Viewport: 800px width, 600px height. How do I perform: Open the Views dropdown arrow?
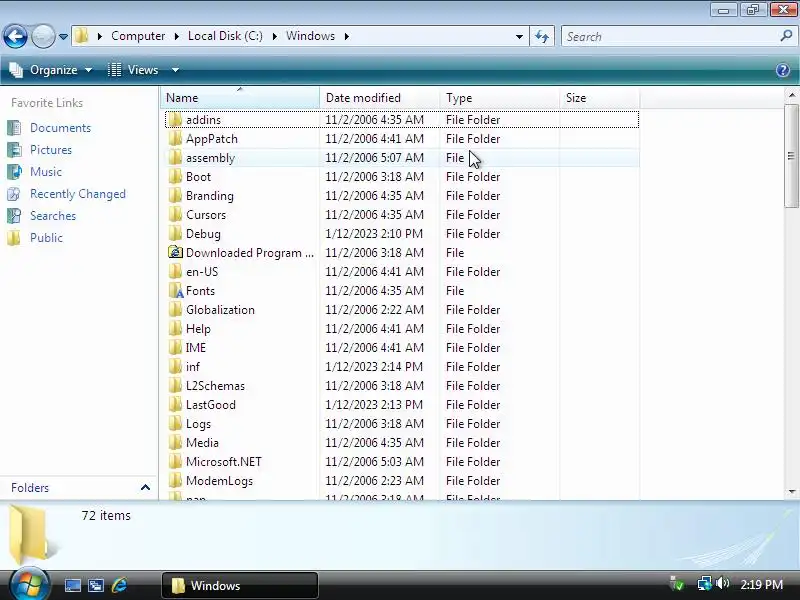pos(175,70)
